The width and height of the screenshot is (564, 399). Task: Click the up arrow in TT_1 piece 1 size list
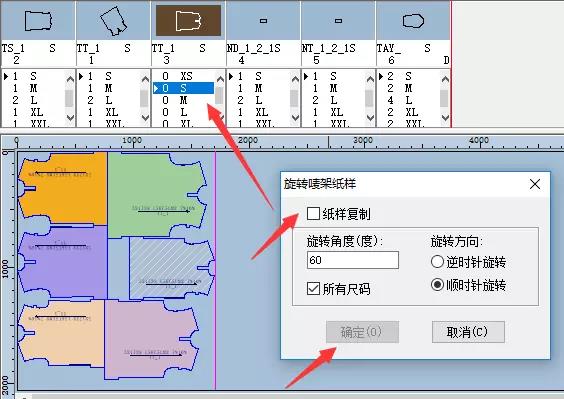[x=145, y=79]
